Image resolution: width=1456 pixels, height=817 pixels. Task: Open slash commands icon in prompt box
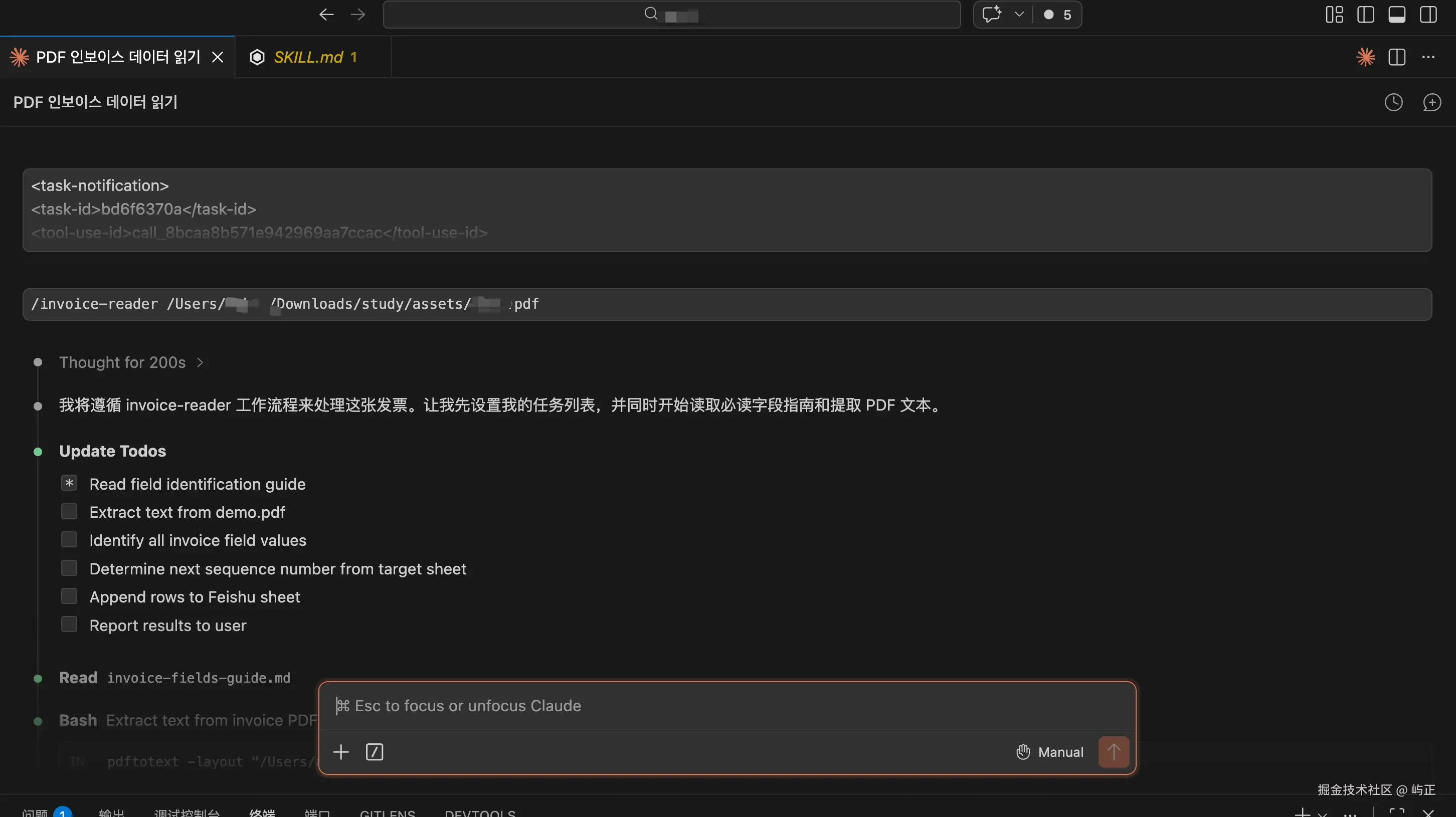(374, 752)
